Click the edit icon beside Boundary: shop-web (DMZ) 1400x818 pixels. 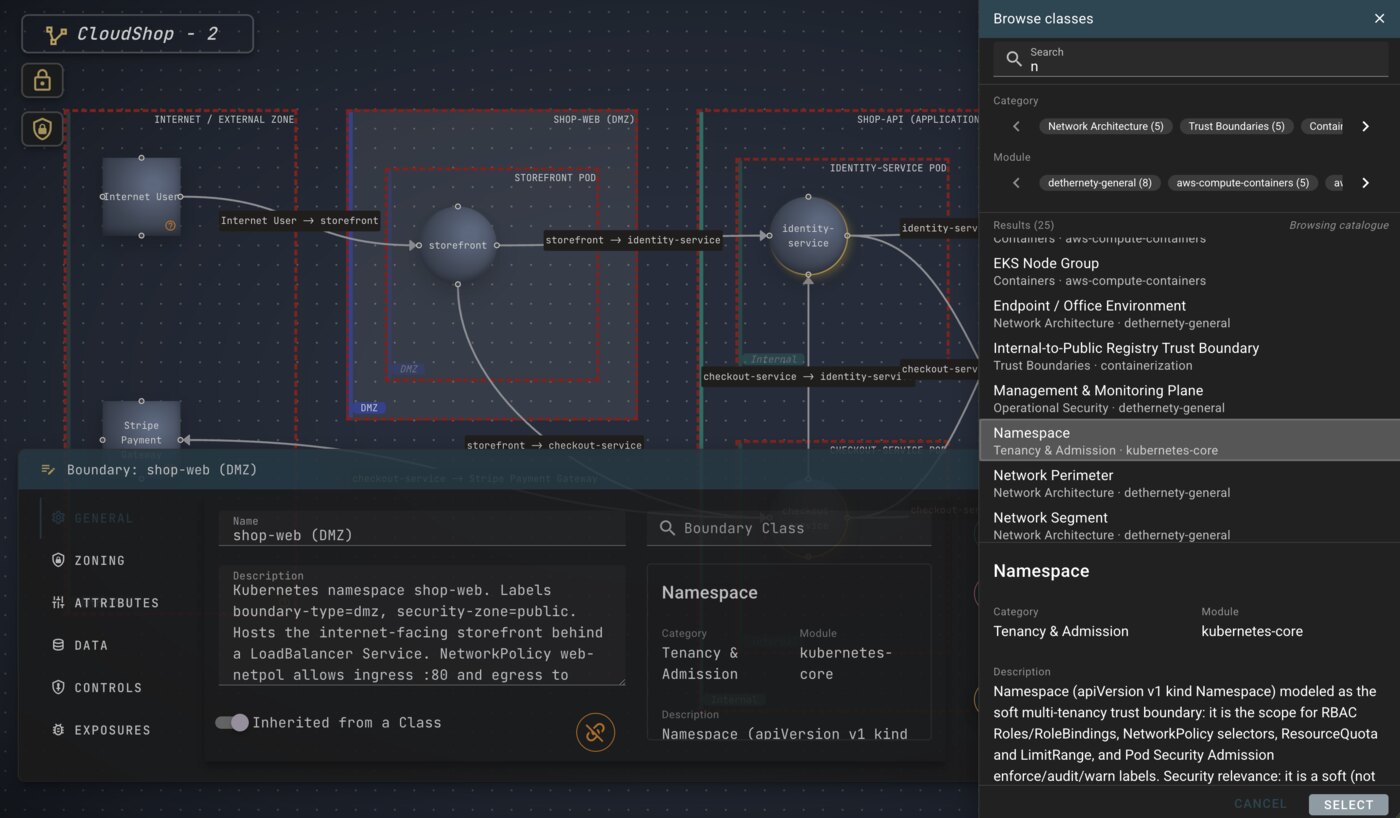click(x=48, y=469)
